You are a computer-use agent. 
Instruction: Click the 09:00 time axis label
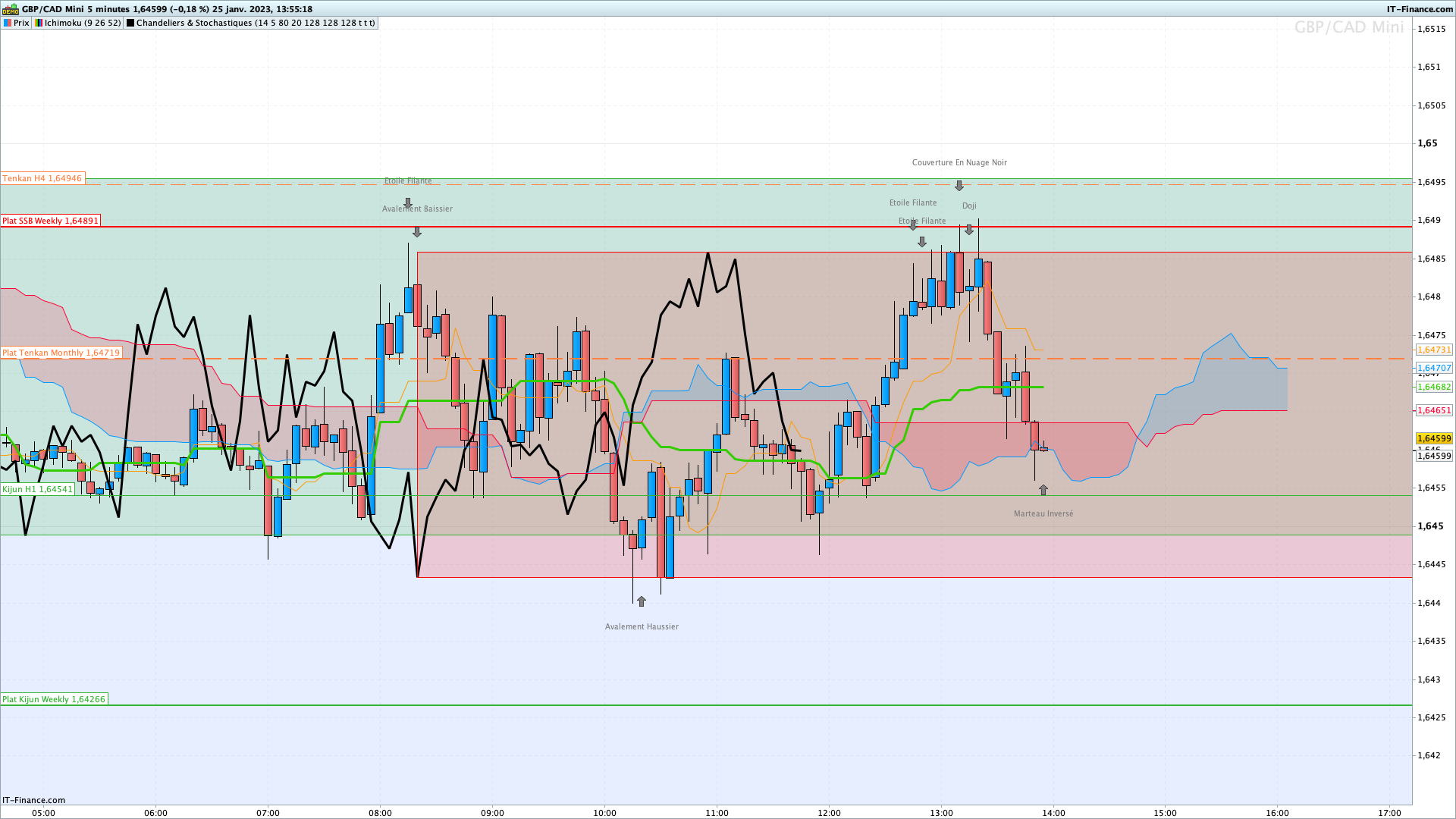point(492,813)
